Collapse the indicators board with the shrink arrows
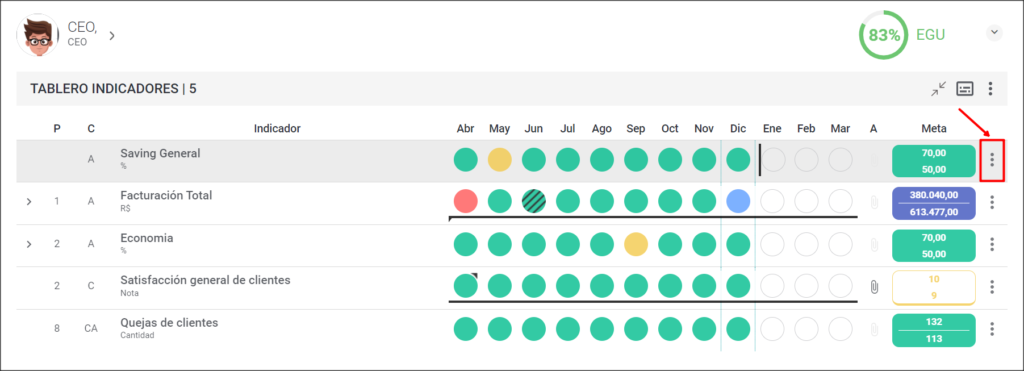The image size is (1024, 371). (938, 89)
